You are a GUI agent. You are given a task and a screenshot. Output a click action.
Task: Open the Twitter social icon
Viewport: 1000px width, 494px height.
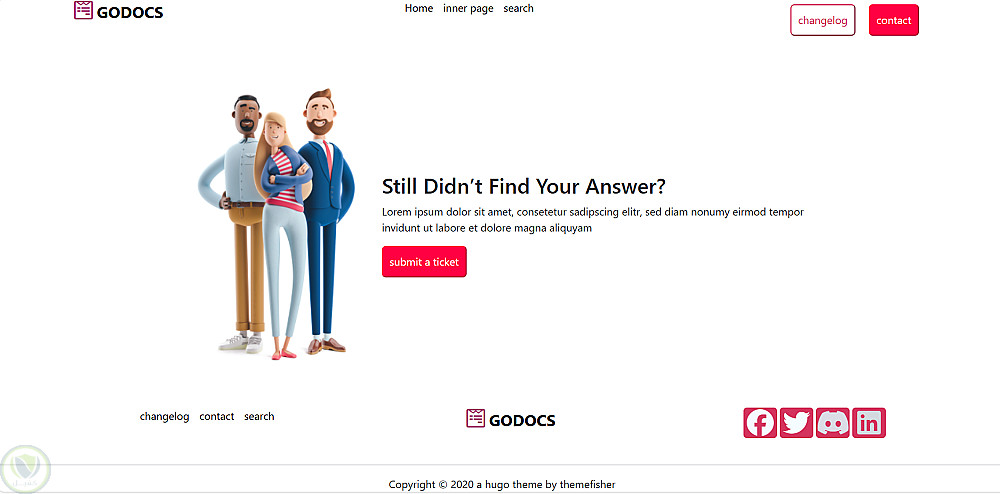pyautogui.click(x=796, y=423)
